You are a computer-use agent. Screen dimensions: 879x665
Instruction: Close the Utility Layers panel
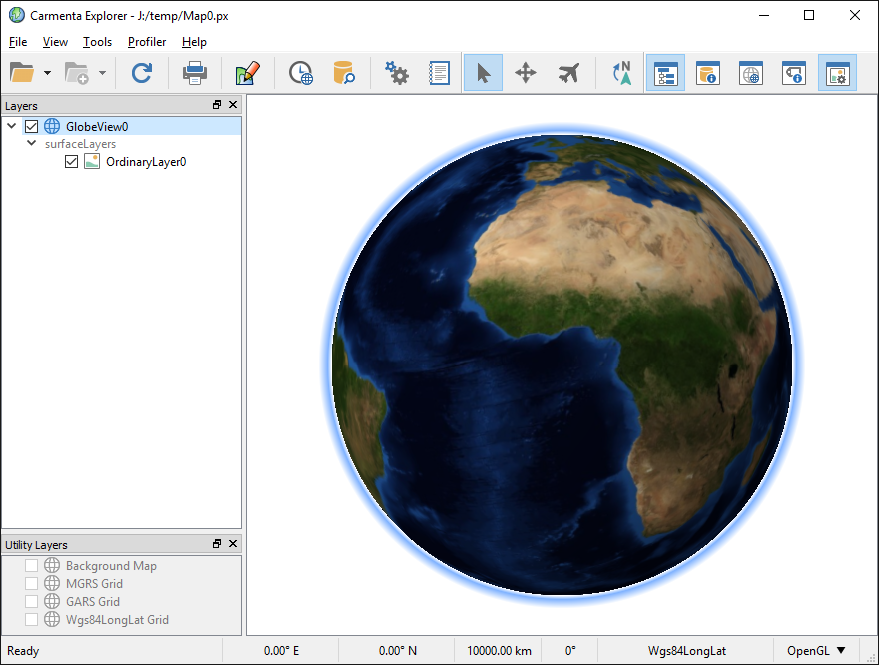pyautogui.click(x=233, y=544)
